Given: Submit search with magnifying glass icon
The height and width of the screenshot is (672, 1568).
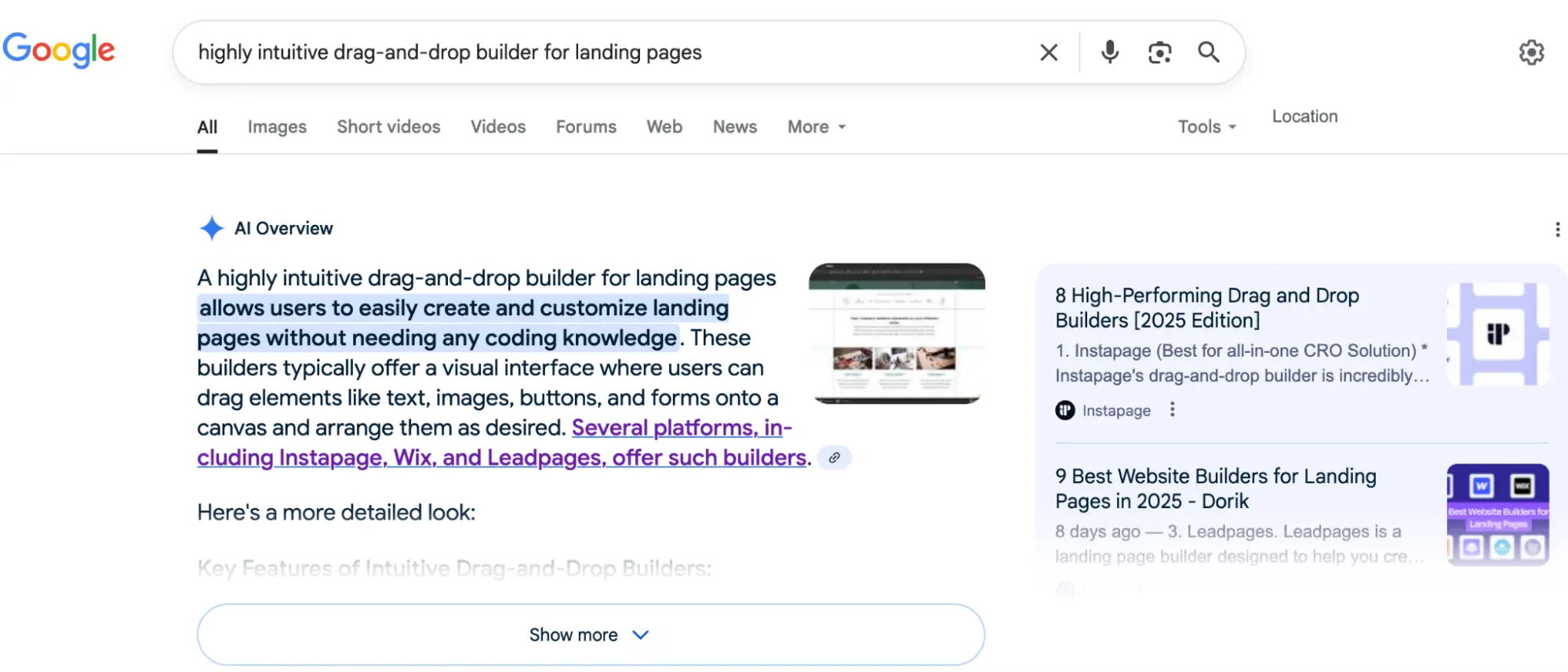Looking at the screenshot, I should point(1209,53).
